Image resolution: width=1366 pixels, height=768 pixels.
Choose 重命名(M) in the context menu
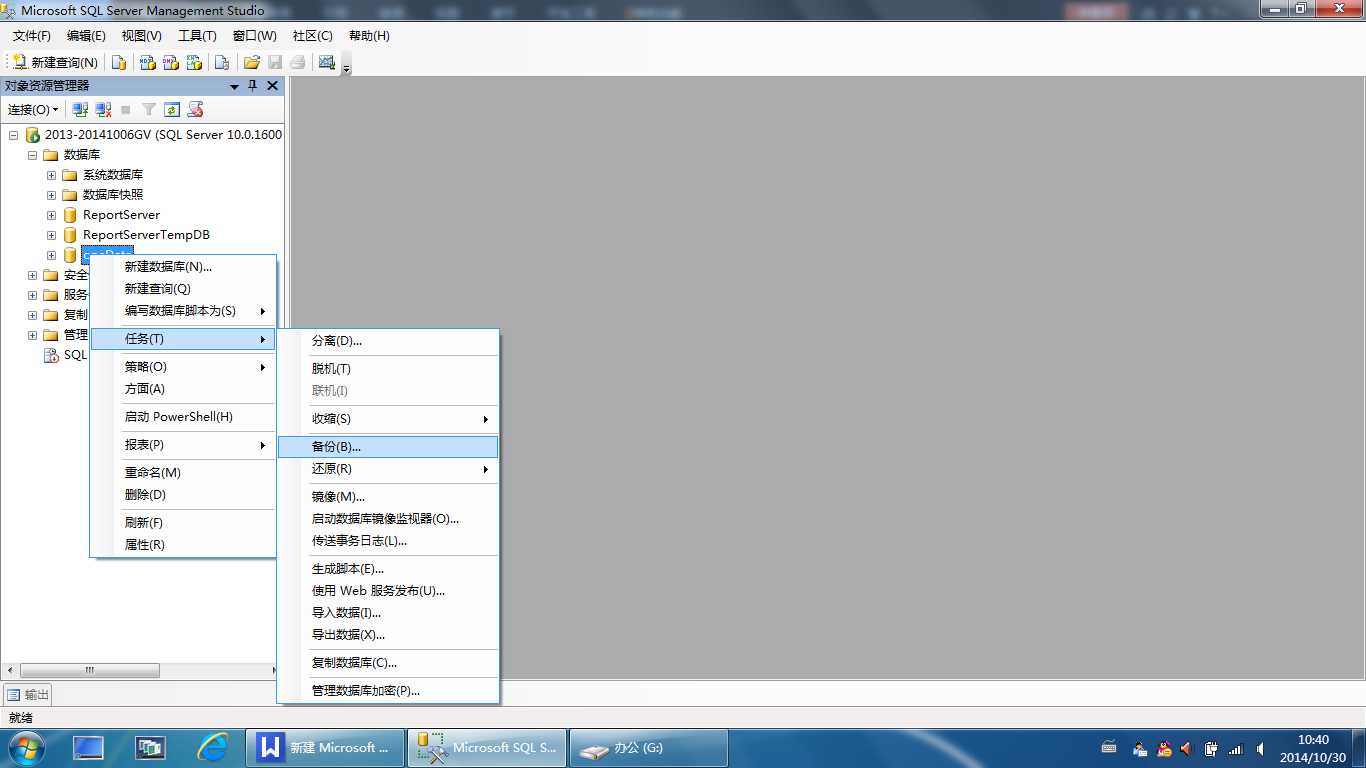[x=183, y=473]
